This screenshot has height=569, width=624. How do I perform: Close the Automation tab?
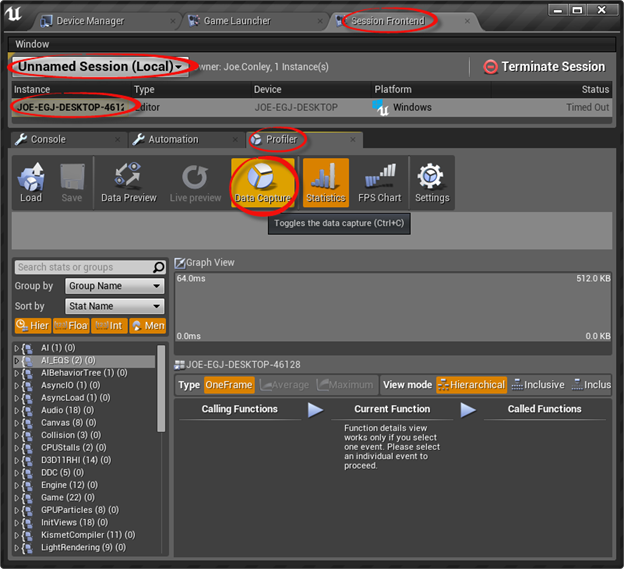pyautogui.click(x=235, y=139)
